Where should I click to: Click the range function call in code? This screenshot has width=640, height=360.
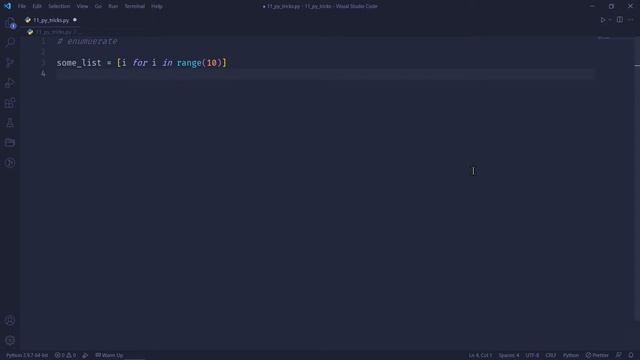[189, 63]
